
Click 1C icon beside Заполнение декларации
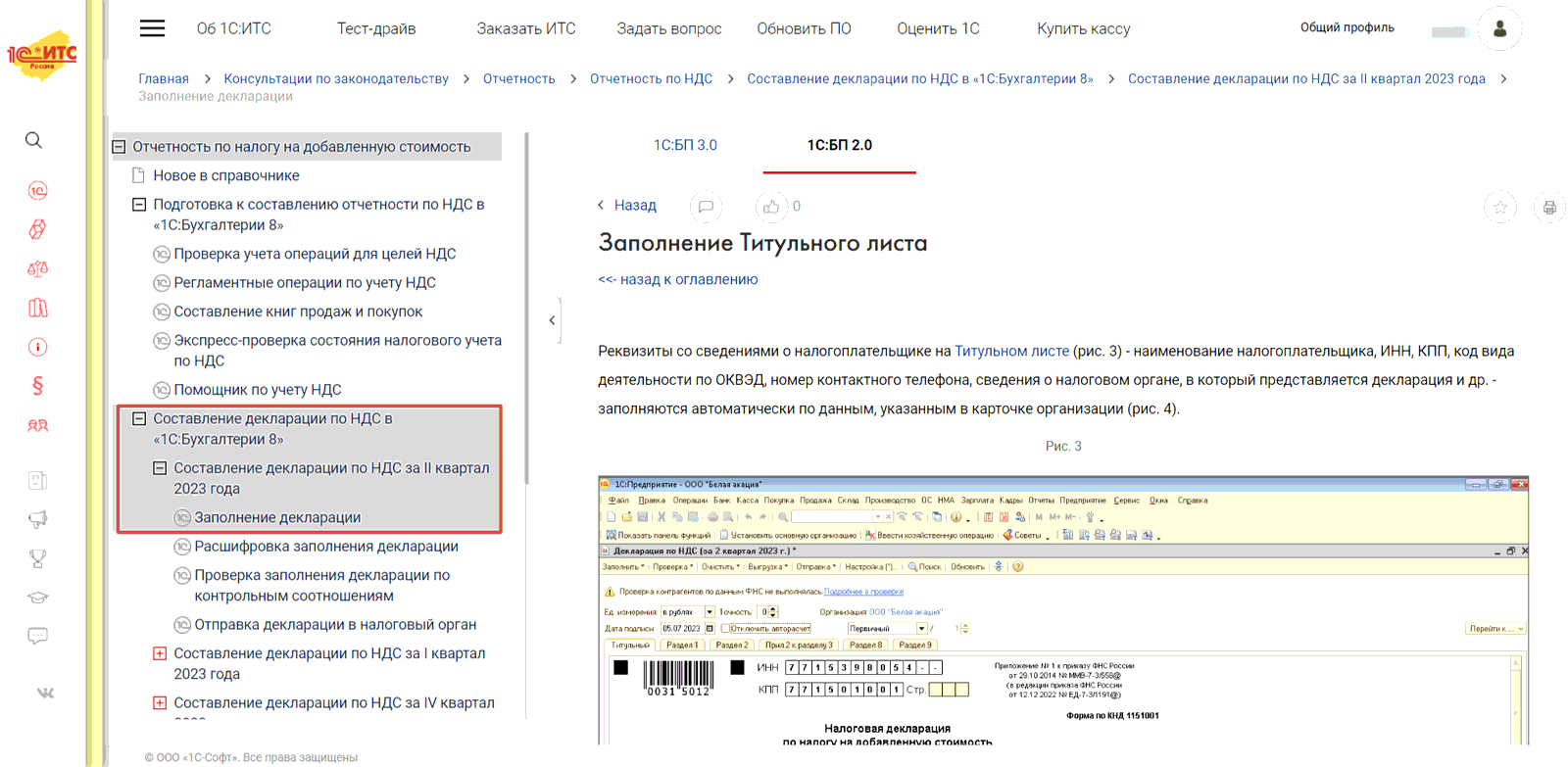[182, 517]
